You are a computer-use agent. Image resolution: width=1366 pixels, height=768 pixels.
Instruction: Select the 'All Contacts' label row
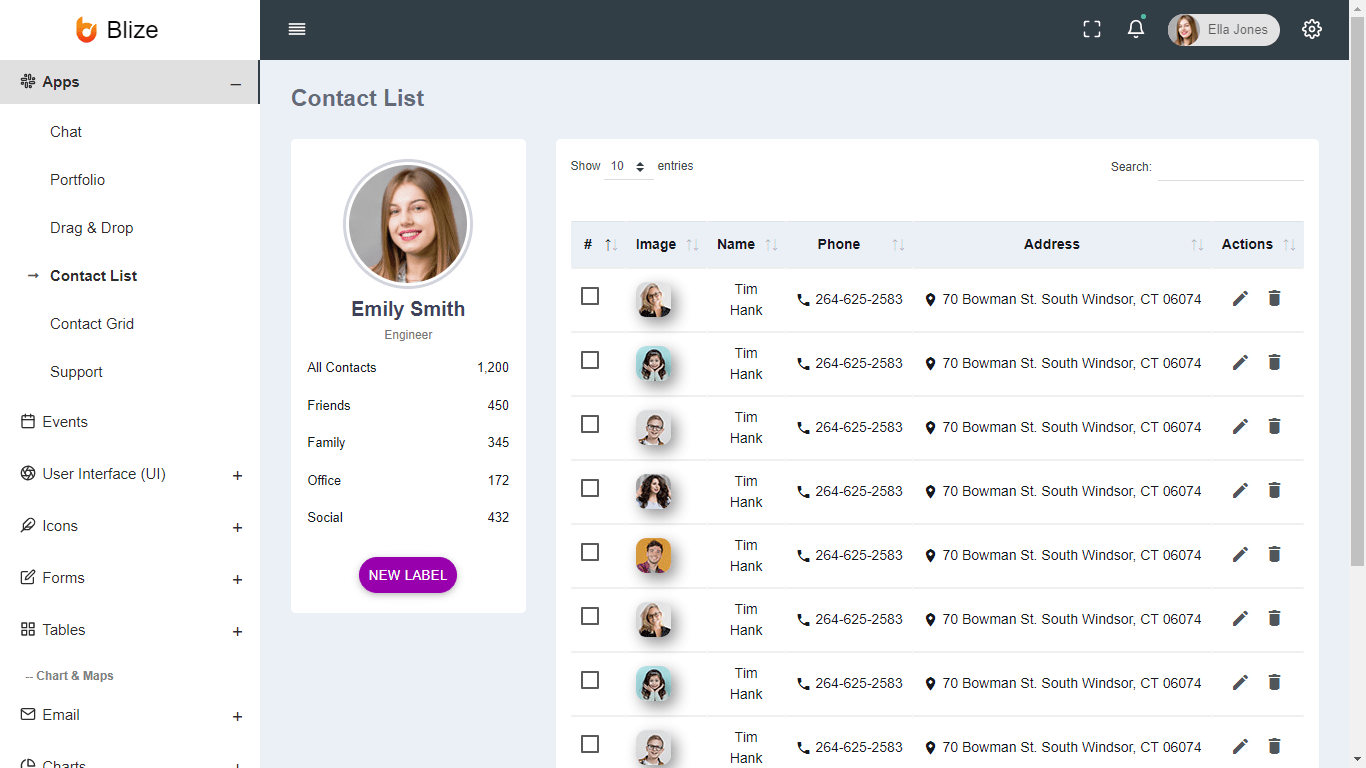point(408,367)
